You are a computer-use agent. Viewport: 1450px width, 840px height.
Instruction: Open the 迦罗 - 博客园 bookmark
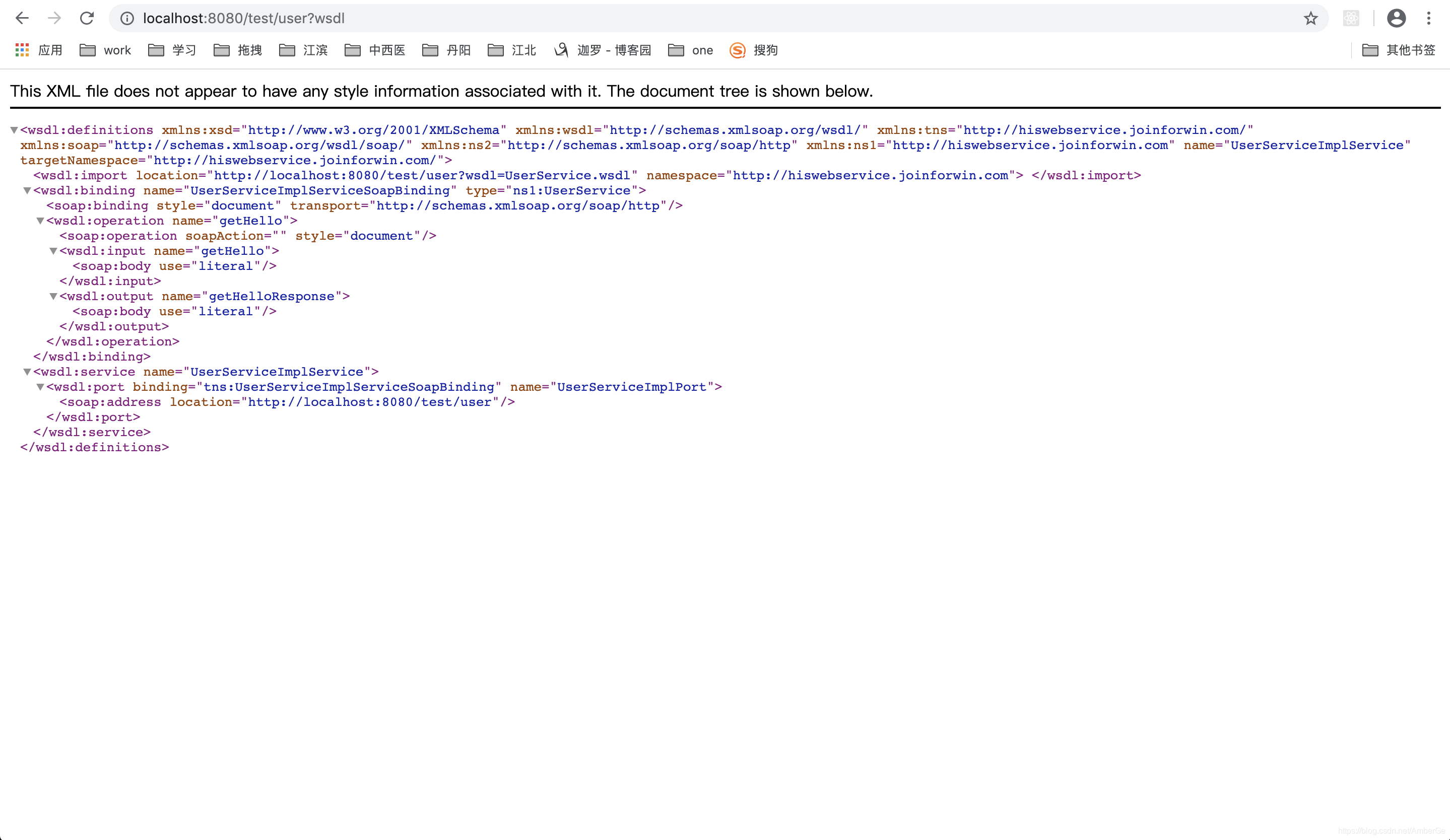tap(603, 50)
